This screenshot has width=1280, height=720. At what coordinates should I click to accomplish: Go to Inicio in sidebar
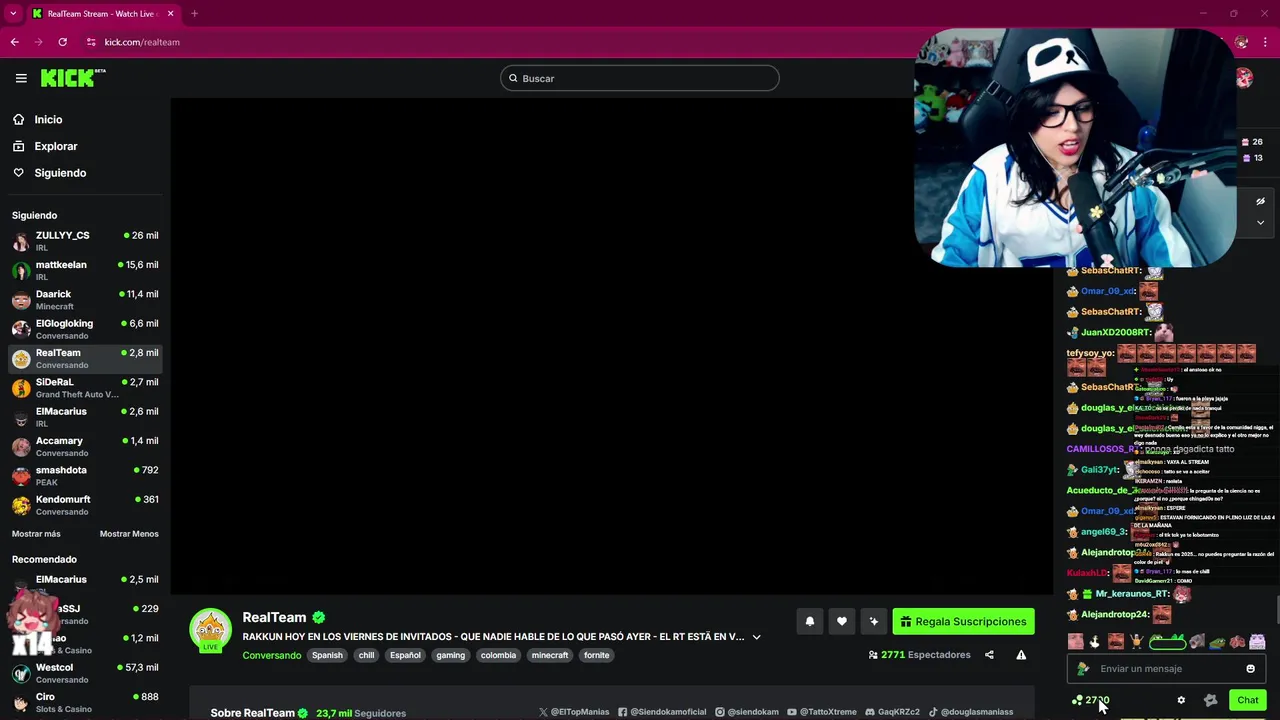[x=48, y=119]
